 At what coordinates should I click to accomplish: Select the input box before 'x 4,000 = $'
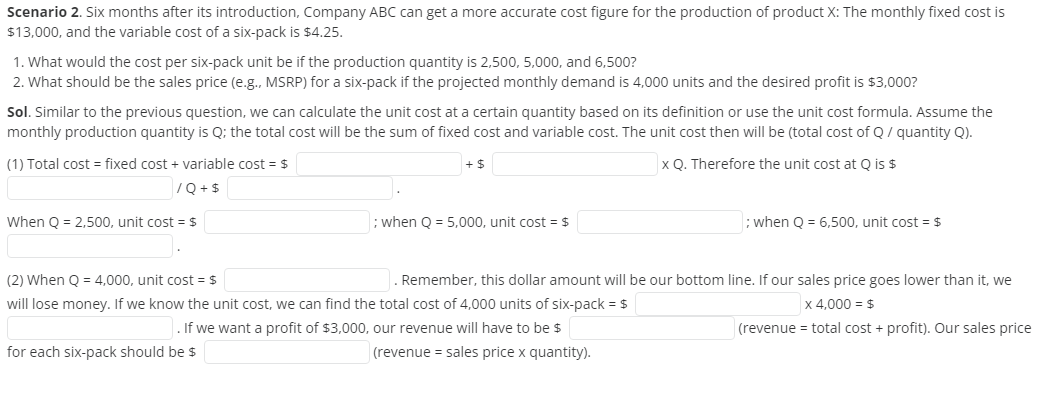(x=718, y=304)
